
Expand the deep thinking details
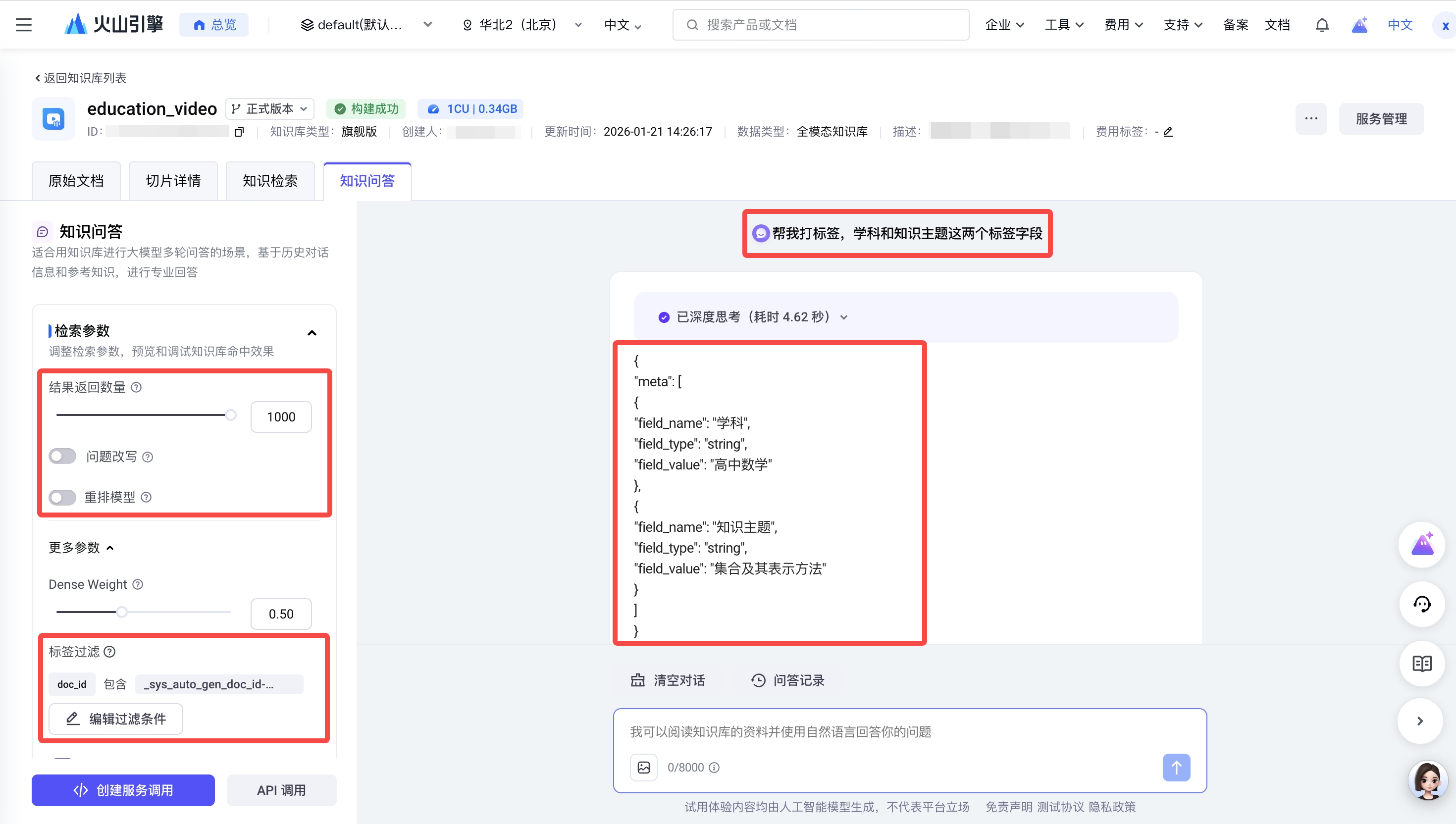[844, 317]
